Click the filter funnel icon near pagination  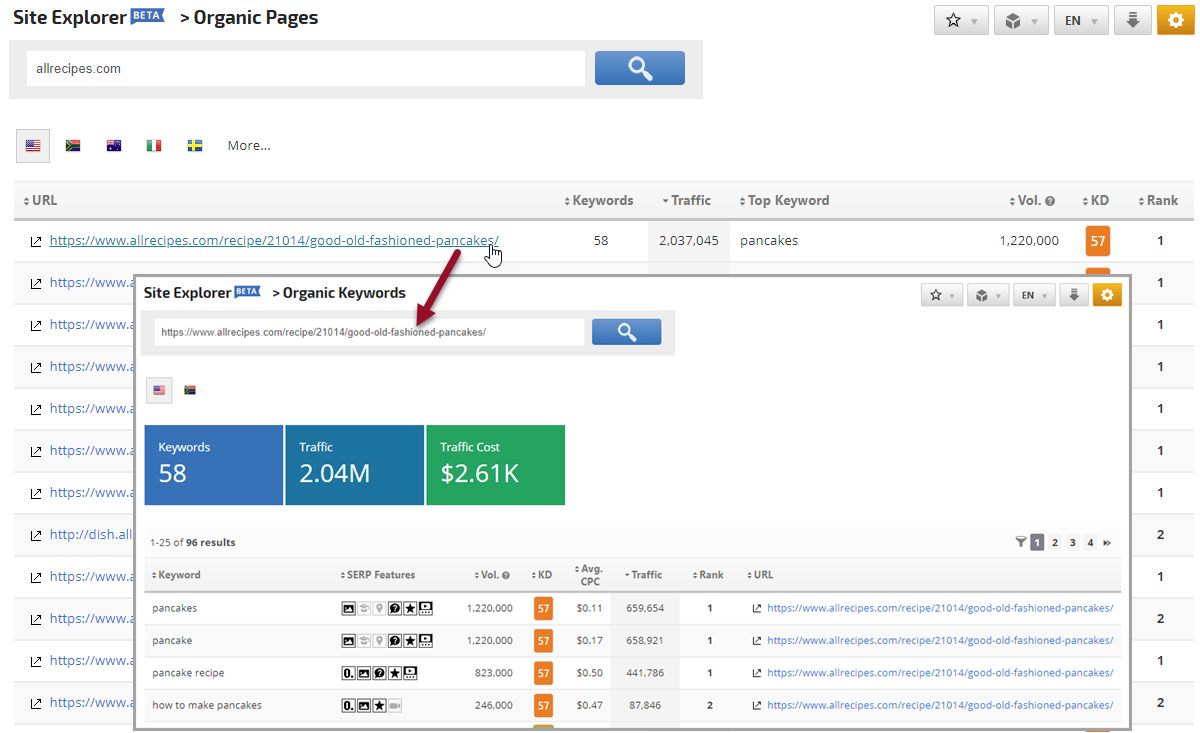pyautogui.click(x=1020, y=542)
